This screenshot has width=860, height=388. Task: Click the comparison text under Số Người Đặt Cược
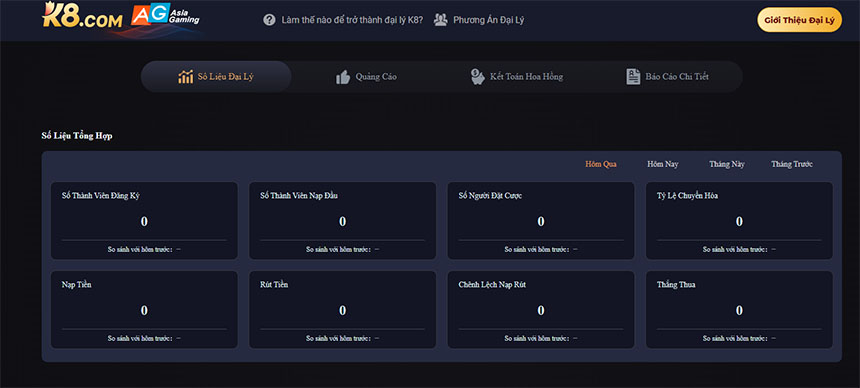coord(541,249)
